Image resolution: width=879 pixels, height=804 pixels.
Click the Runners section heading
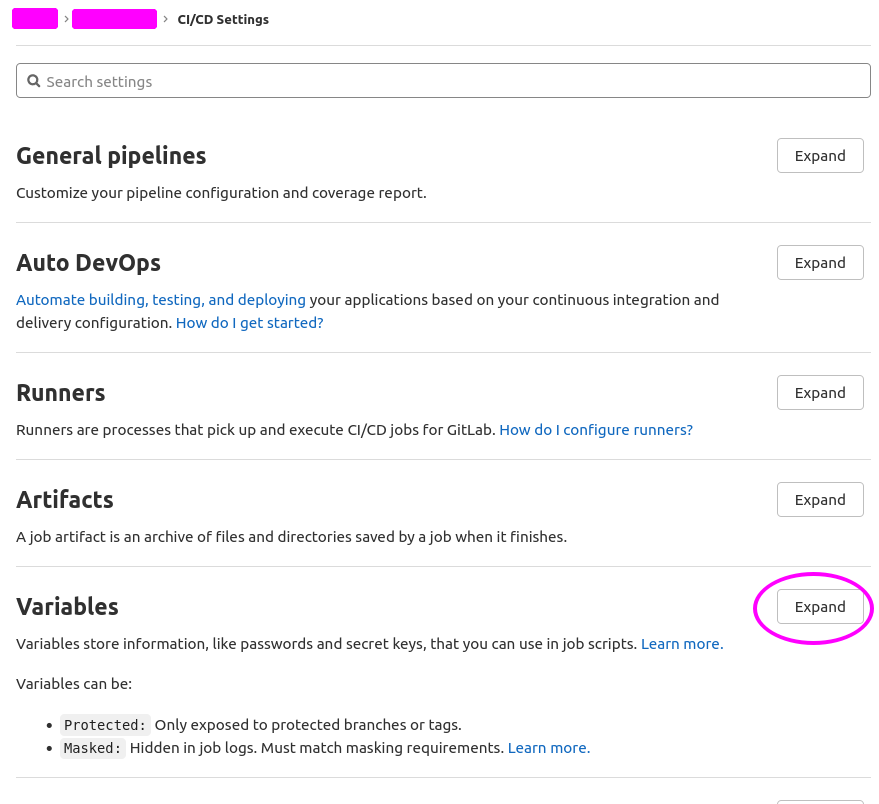[61, 393]
